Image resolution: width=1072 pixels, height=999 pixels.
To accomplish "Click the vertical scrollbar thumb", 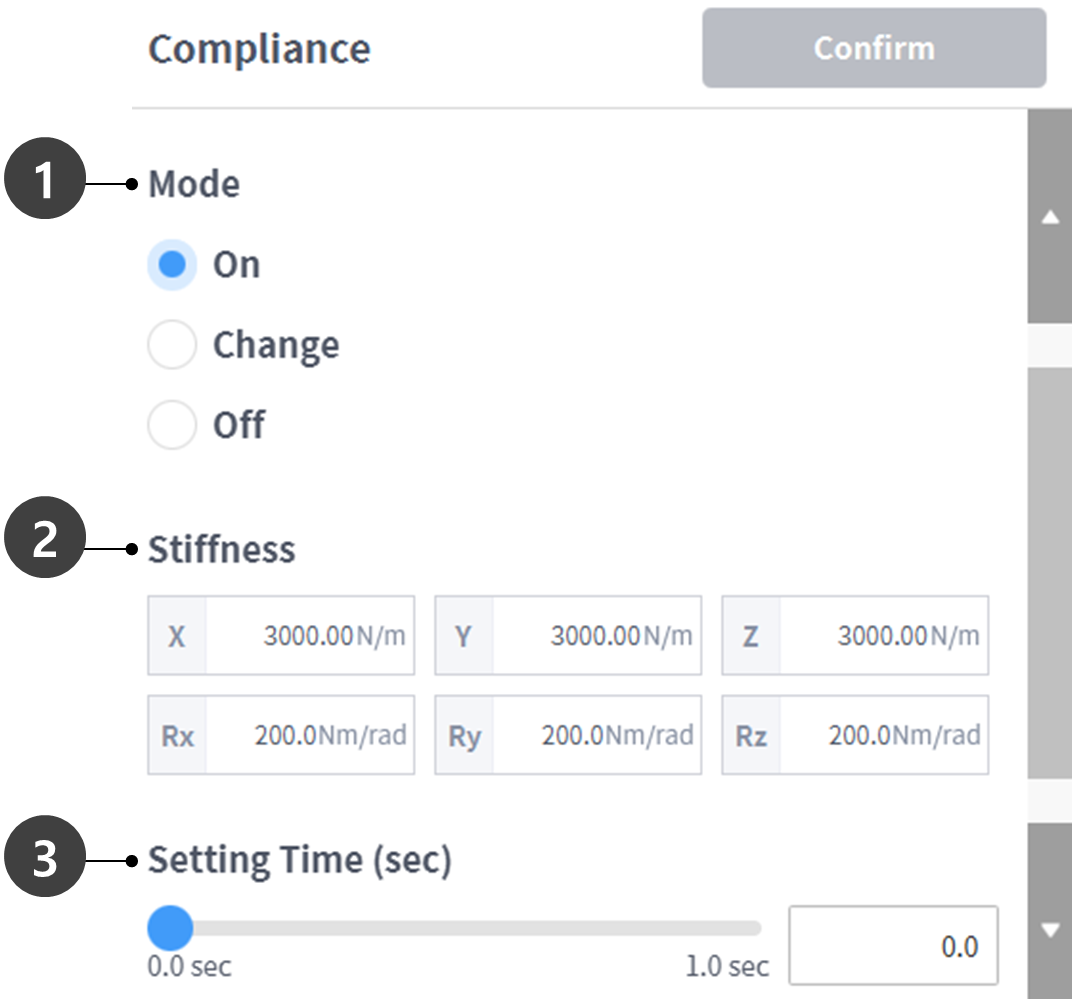I will 1050,570.
